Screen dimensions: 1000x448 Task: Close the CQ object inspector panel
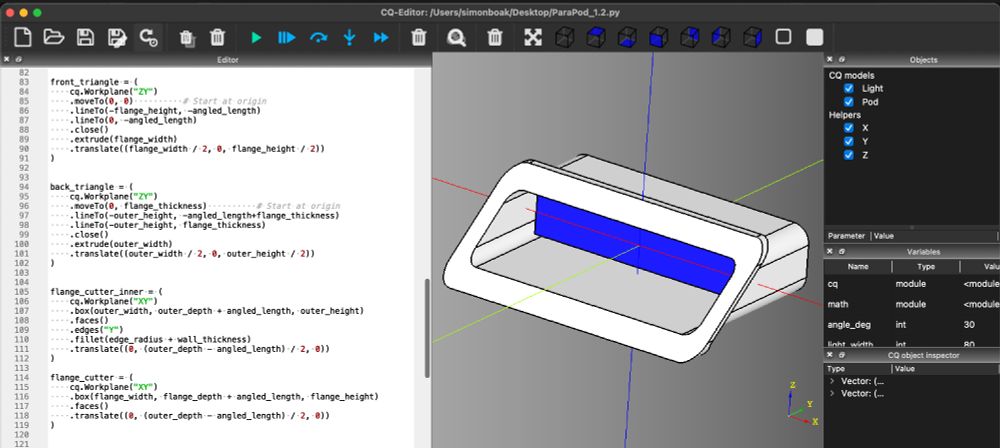click(830, 355)
